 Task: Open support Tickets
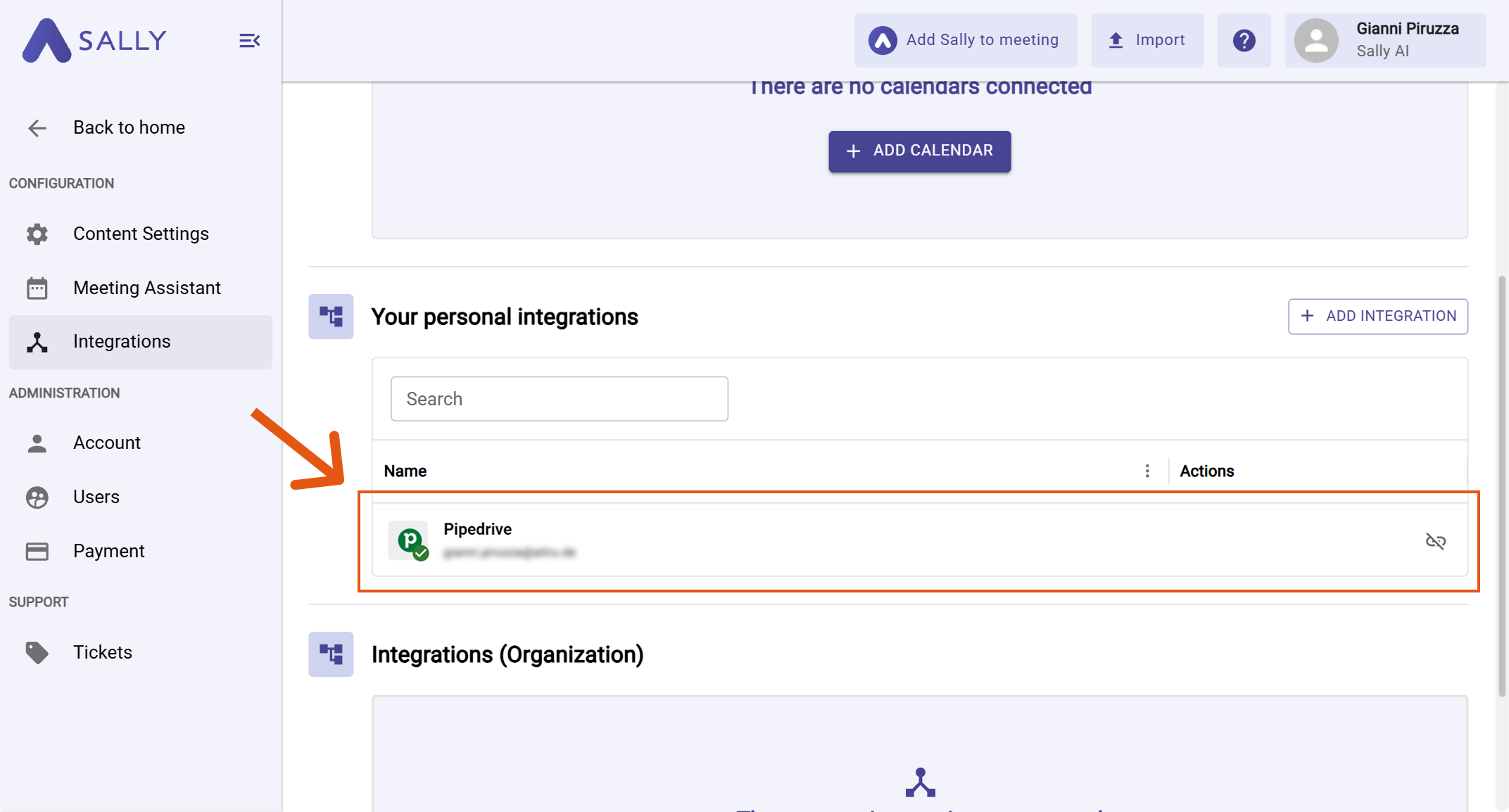coord(141,652)
